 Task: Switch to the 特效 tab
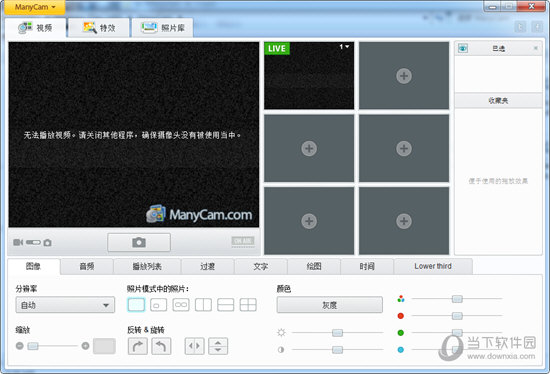click(99, 28)
